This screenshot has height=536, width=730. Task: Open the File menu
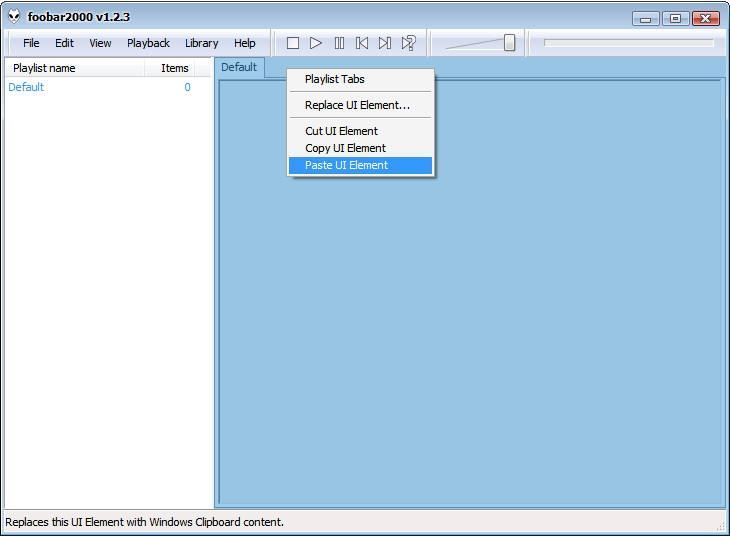[x=31, y=43]
